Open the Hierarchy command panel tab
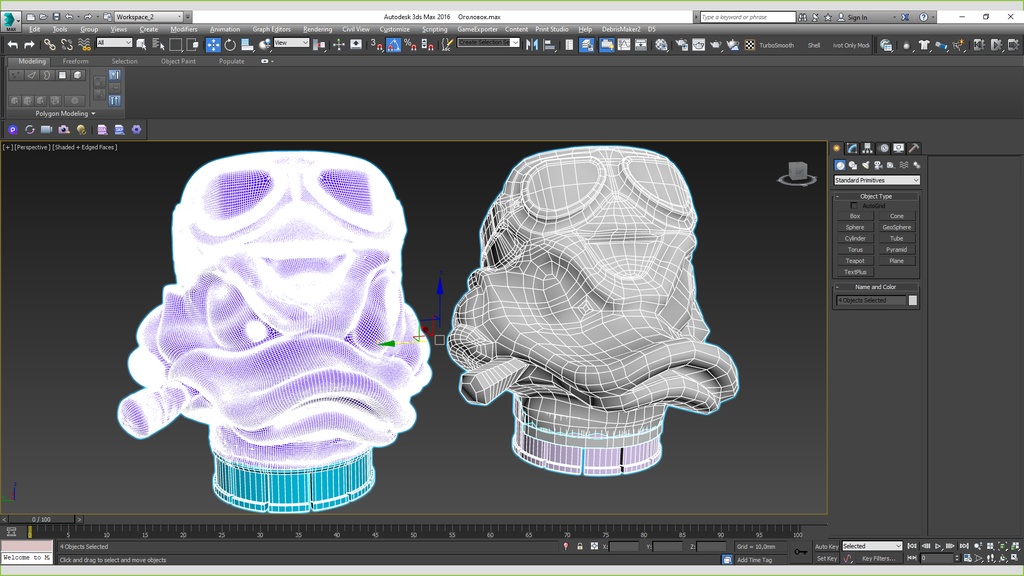 (866, 148)
